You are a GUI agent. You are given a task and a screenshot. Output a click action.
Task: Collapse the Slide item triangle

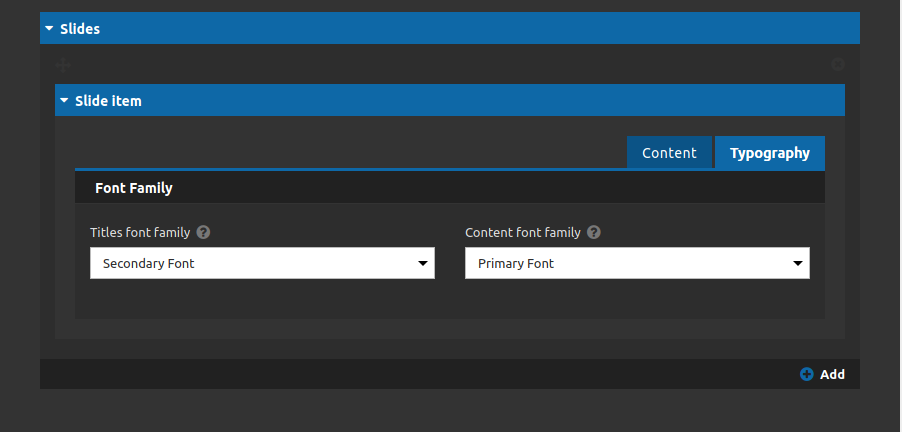coord(64,100)
